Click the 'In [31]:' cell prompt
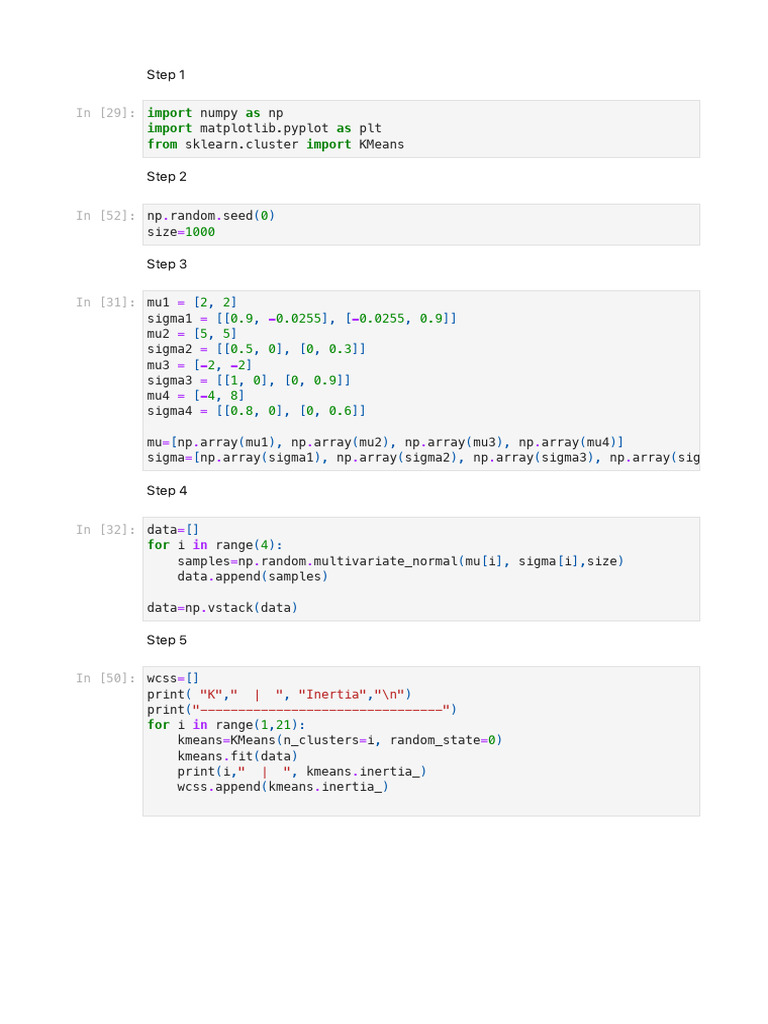This screenshot has width=768, height=1024. pyautogui.click(x=106, y=302)
